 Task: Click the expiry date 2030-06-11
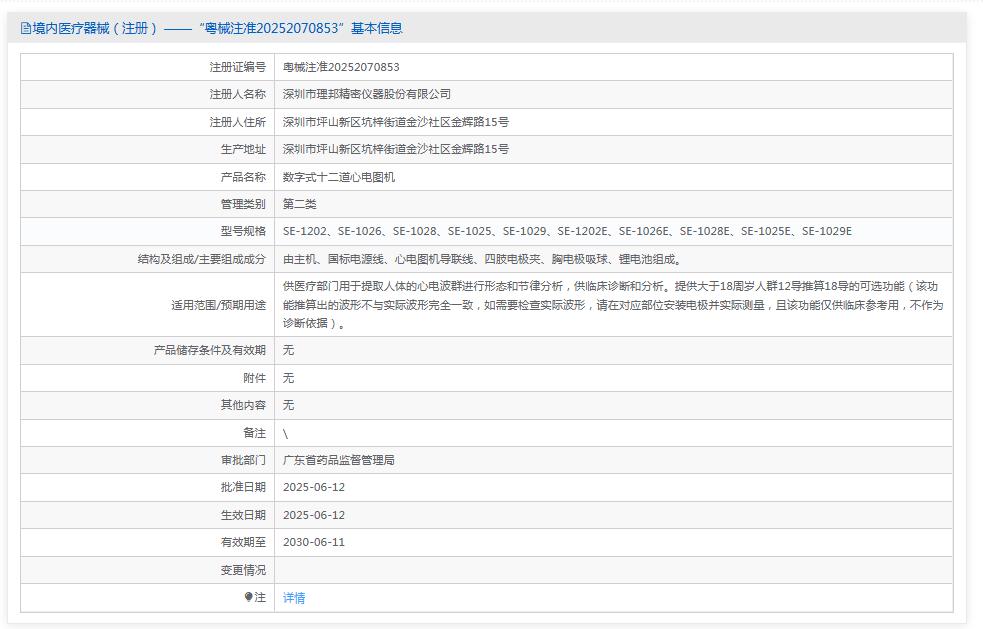tap(314, 542)
